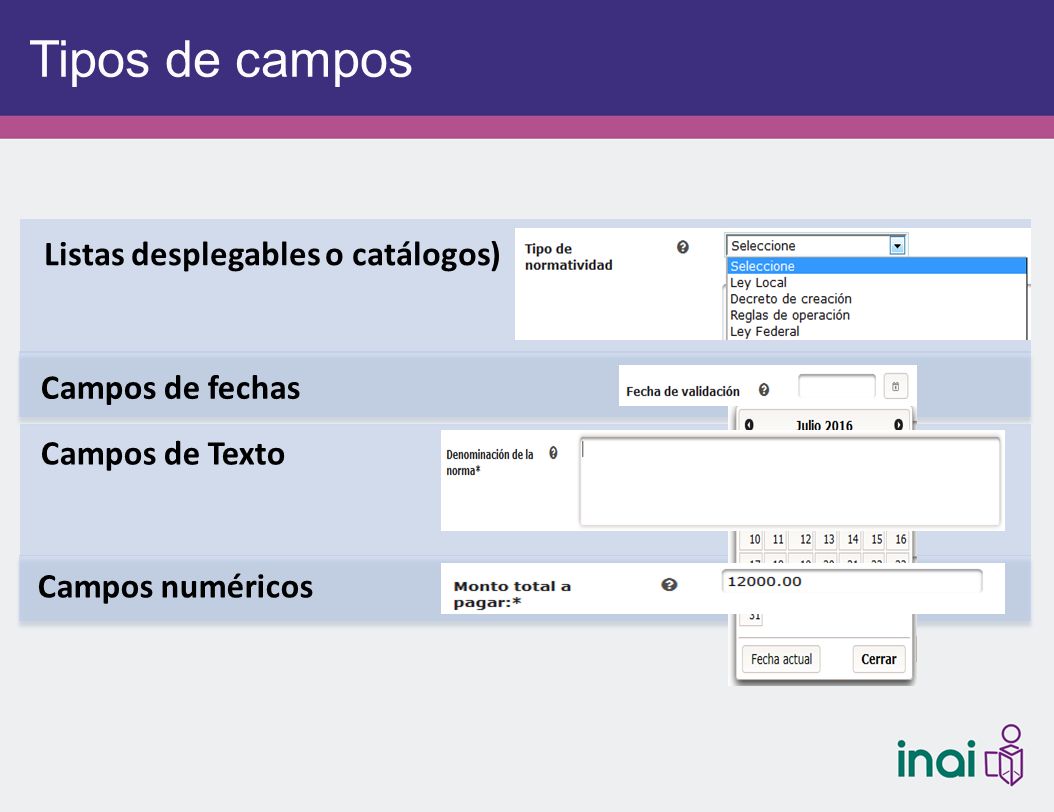The width and height of the screenshot is (1054, 812).
Task: Pick day 15 in the calendar
Action: (x=877, y=539)
